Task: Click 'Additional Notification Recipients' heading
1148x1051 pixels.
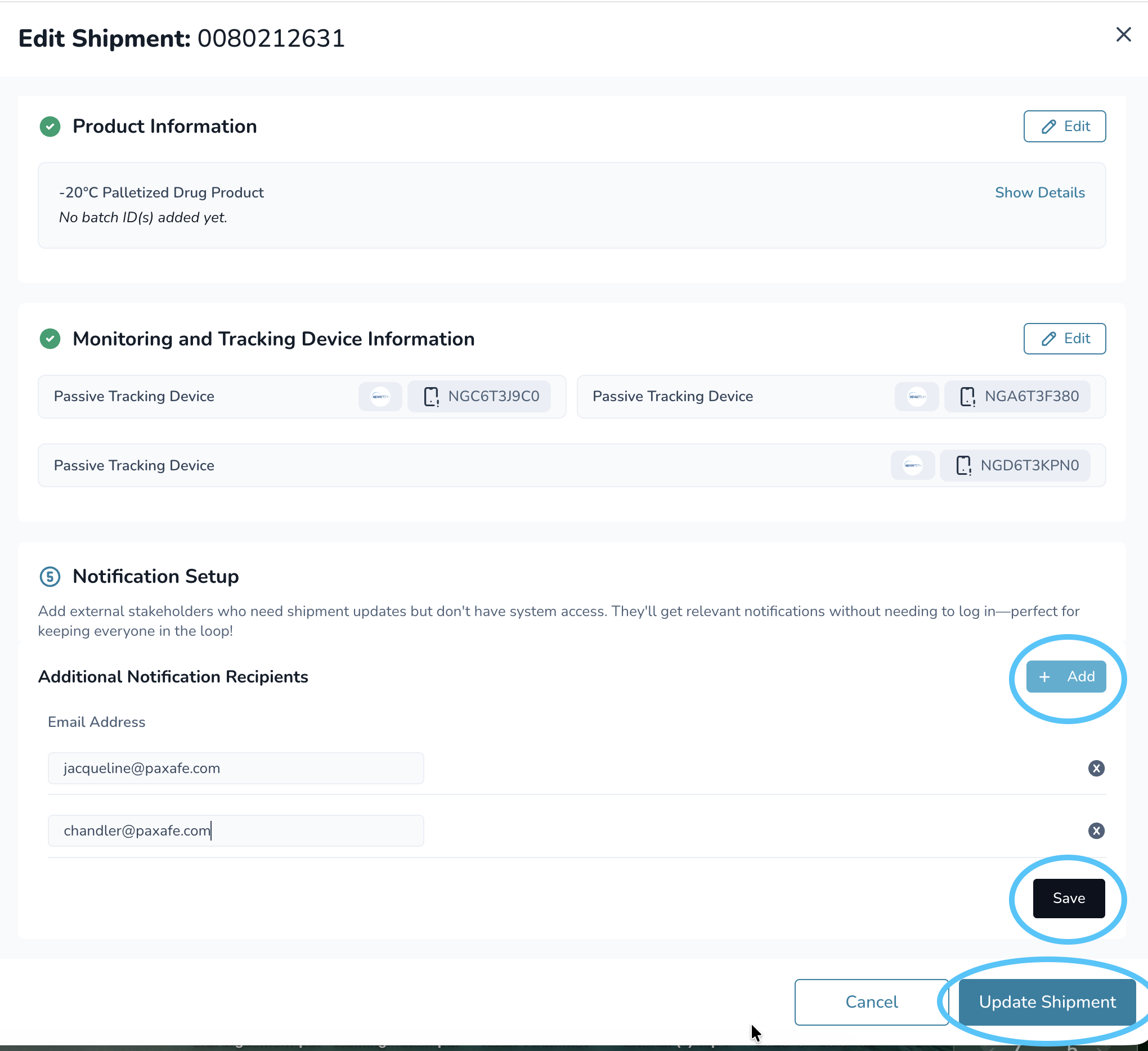Action: coord(173,677)
